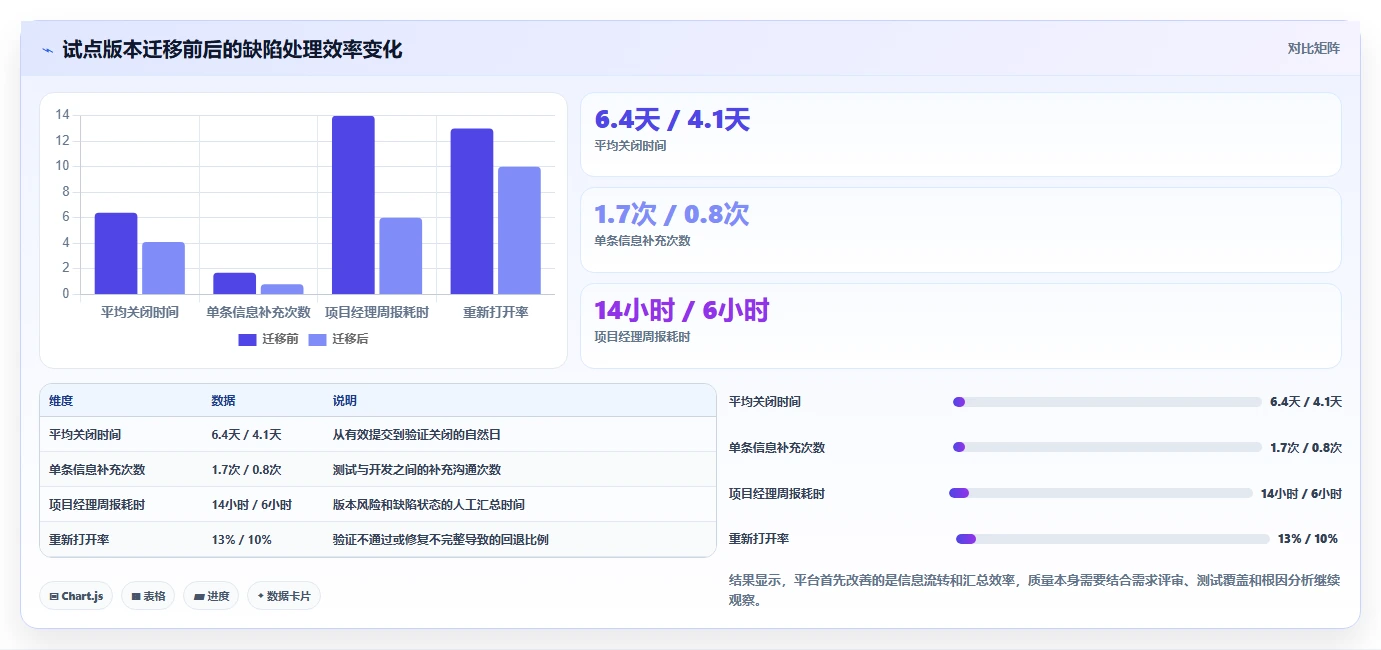This screenshot has height=650, width=1381.
Task: Select the 6.4天 / 4.1天 stat card value
Action: click(x=672, y=120)
